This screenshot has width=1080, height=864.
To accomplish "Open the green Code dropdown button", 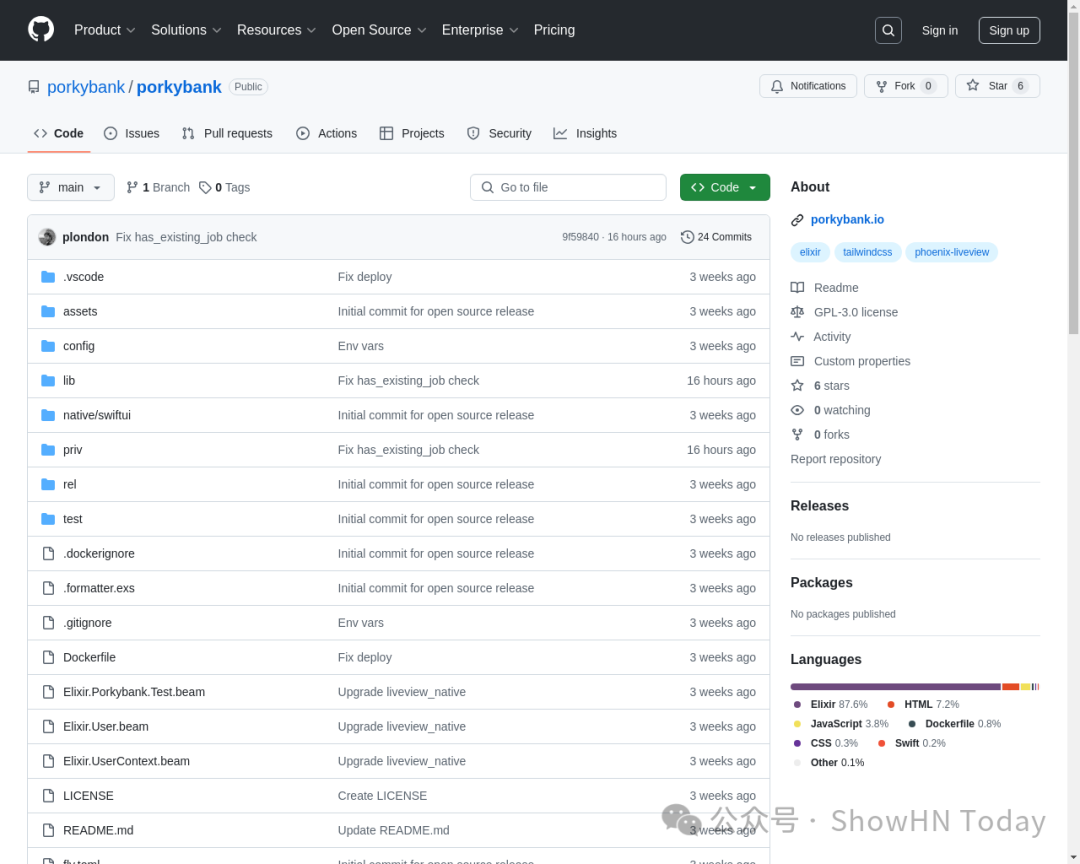I will (x=725, y=187).
